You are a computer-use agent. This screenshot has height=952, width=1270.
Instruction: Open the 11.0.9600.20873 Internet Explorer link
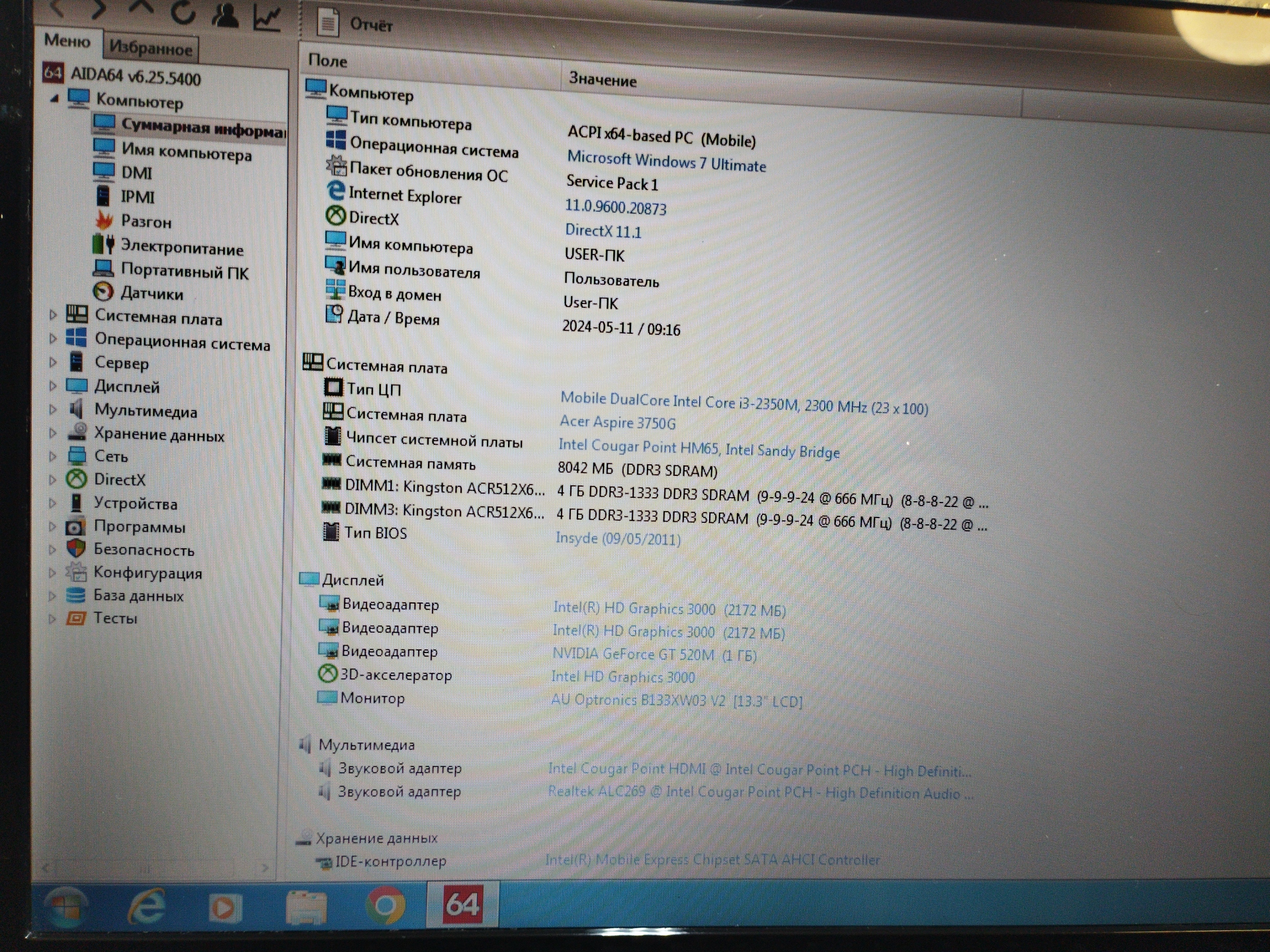(615, 207)
